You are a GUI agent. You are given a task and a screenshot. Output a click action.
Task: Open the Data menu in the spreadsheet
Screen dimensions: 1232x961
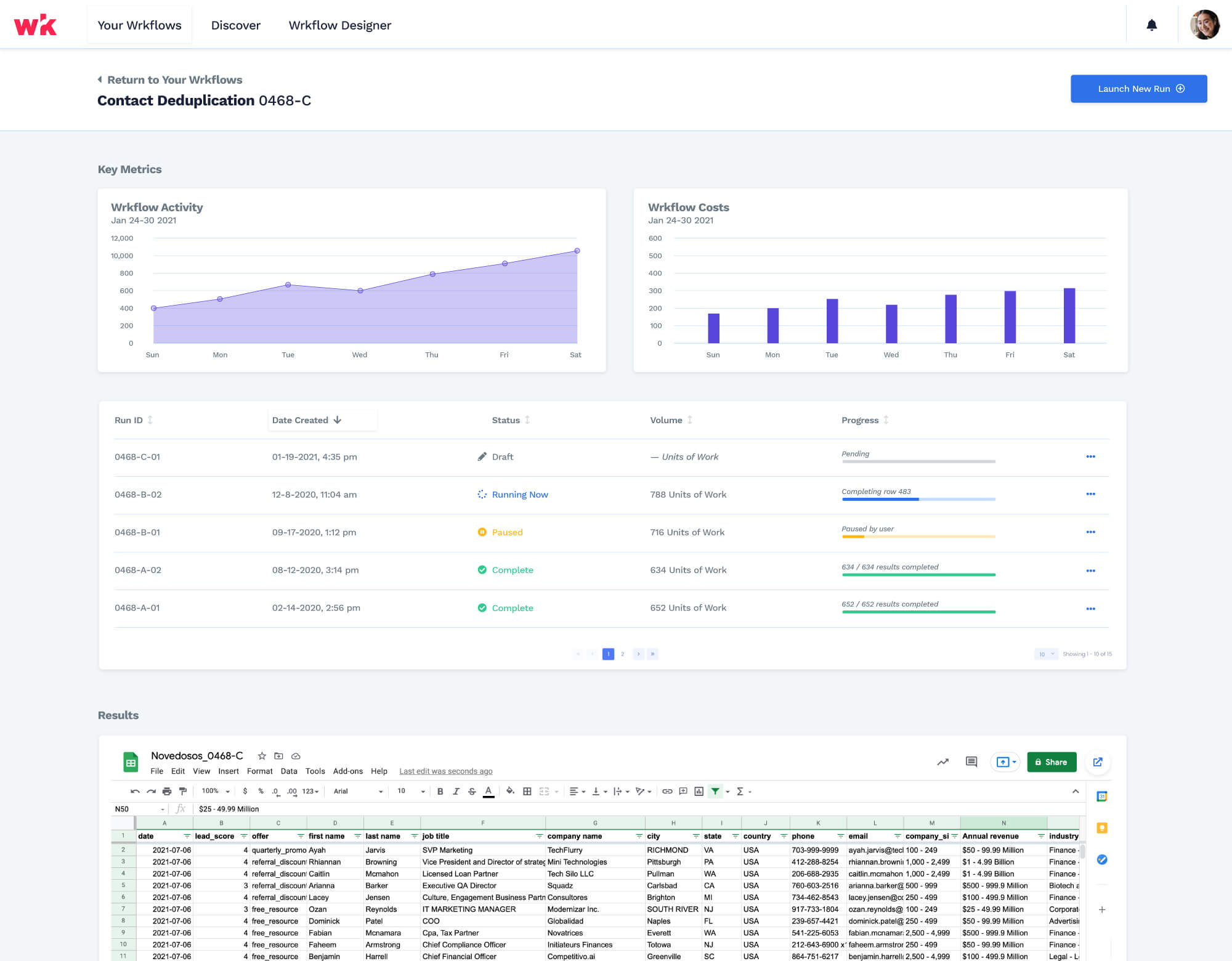coord(289,771)
